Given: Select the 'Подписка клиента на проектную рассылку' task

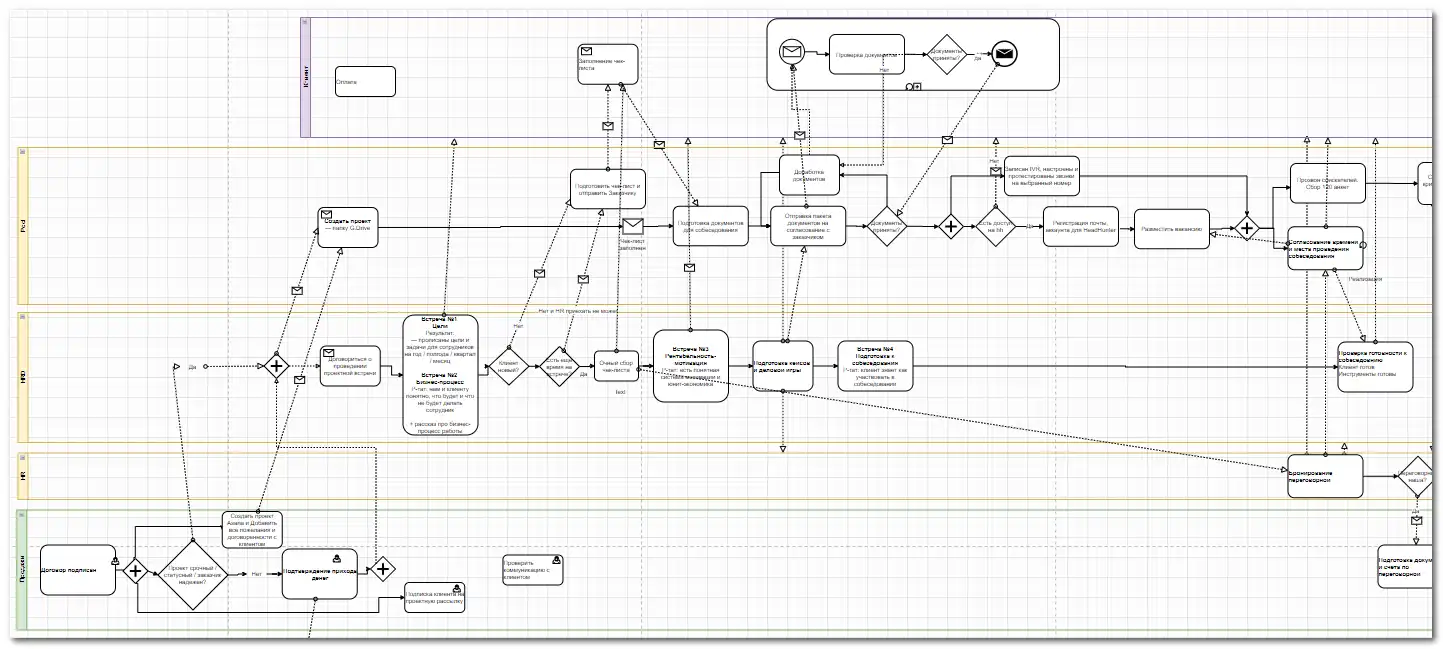Looking at the screenshot, I should tap(435, 597).
